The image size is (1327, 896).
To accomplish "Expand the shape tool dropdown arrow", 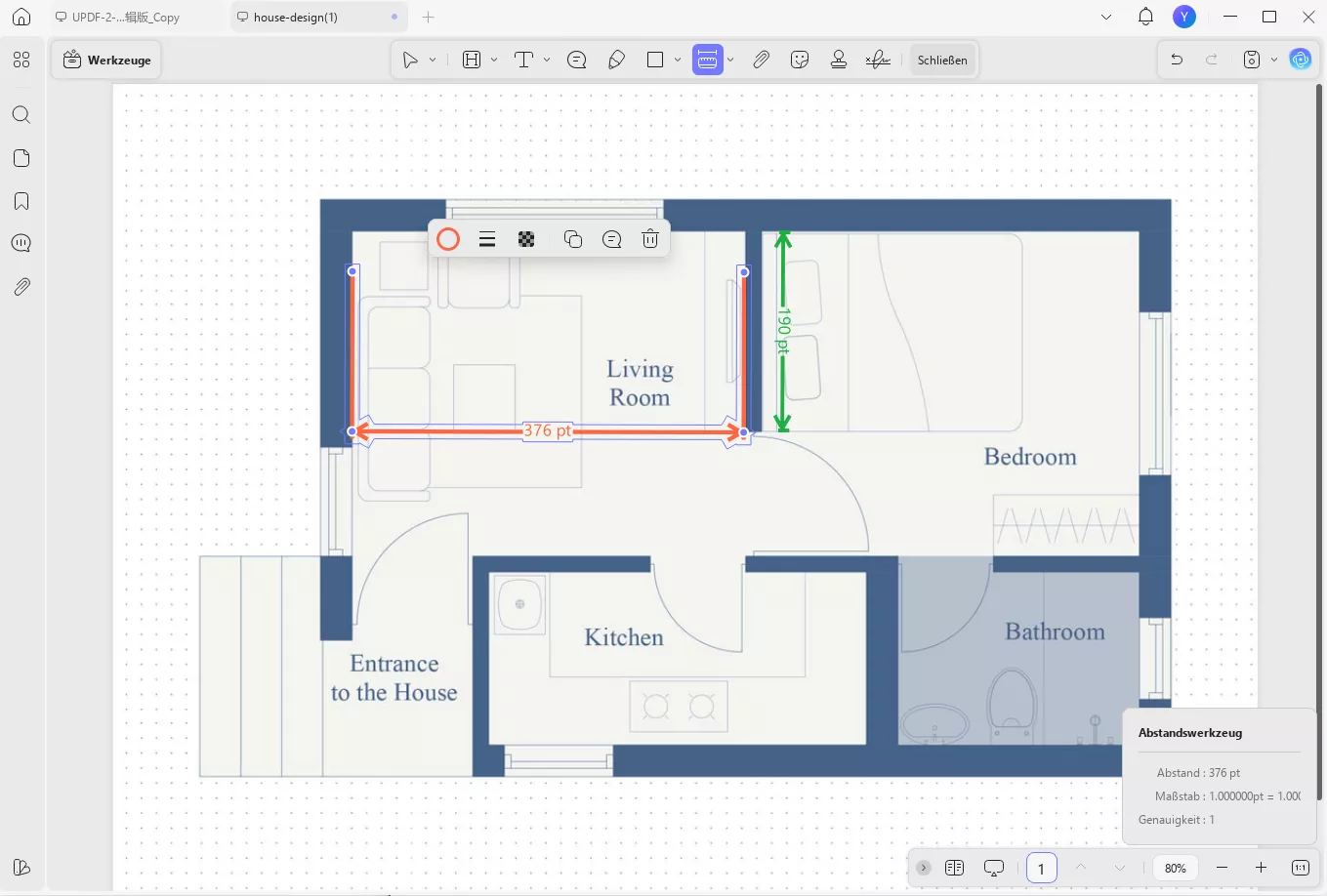I will [x=678, y=60].
